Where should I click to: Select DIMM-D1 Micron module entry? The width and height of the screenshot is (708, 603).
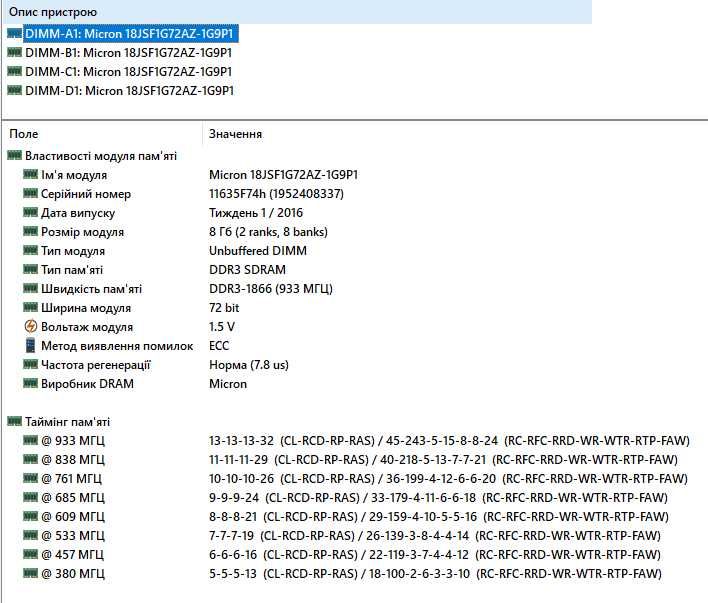(x=129, y=91)
